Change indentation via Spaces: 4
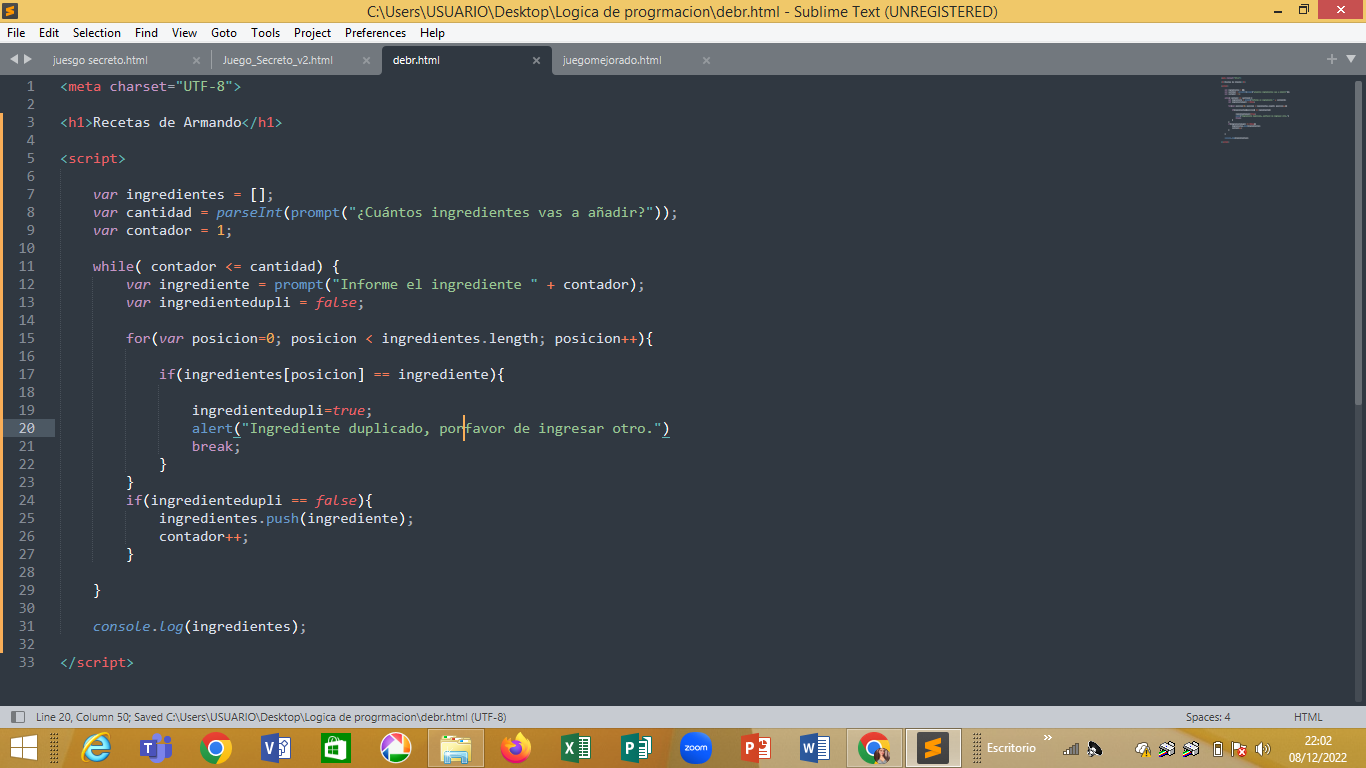 point(1208,717)
